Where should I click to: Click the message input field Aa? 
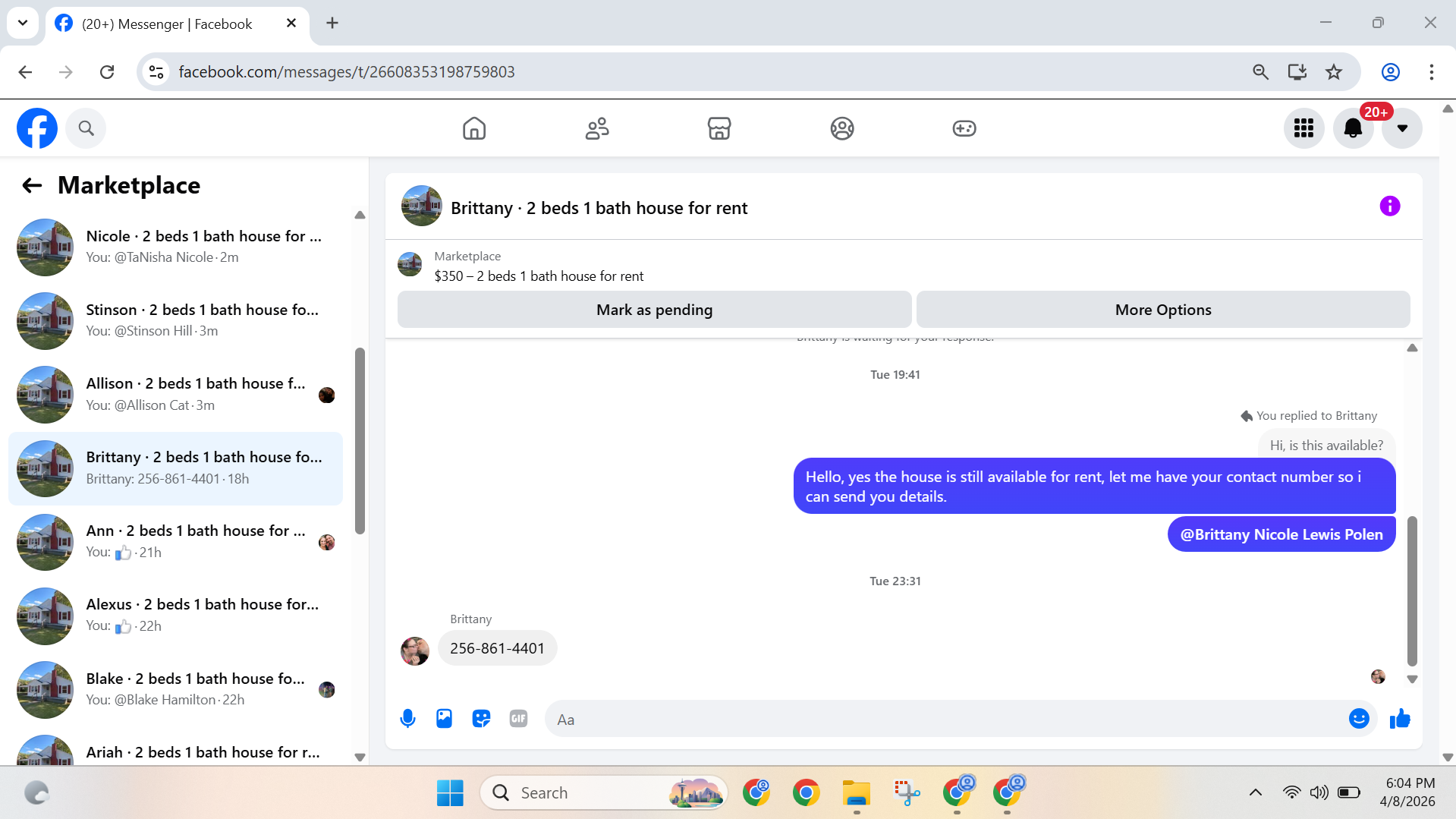click(x=945, y=719)
